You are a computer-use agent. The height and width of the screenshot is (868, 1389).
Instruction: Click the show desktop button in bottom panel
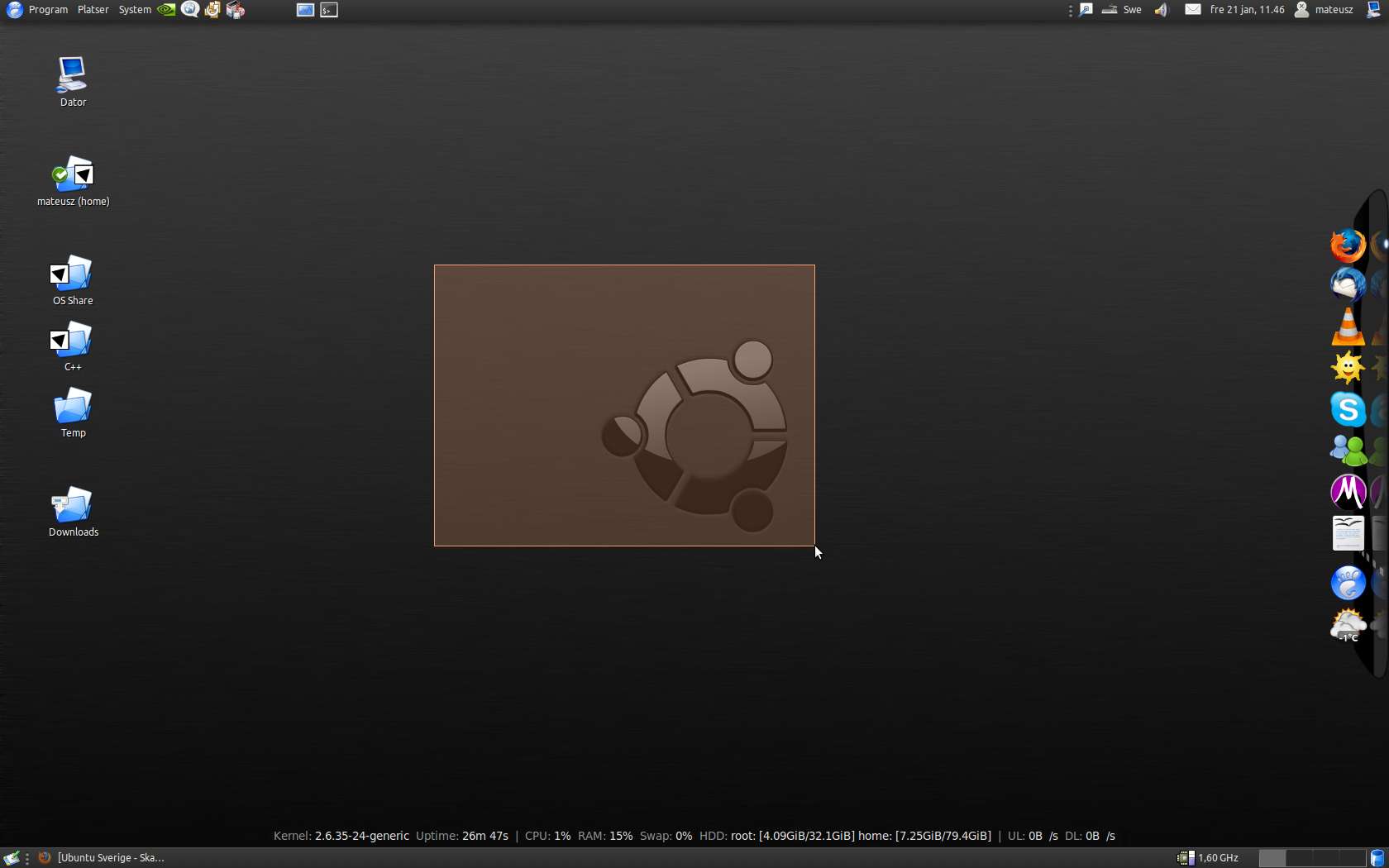(x=12, y=858)
